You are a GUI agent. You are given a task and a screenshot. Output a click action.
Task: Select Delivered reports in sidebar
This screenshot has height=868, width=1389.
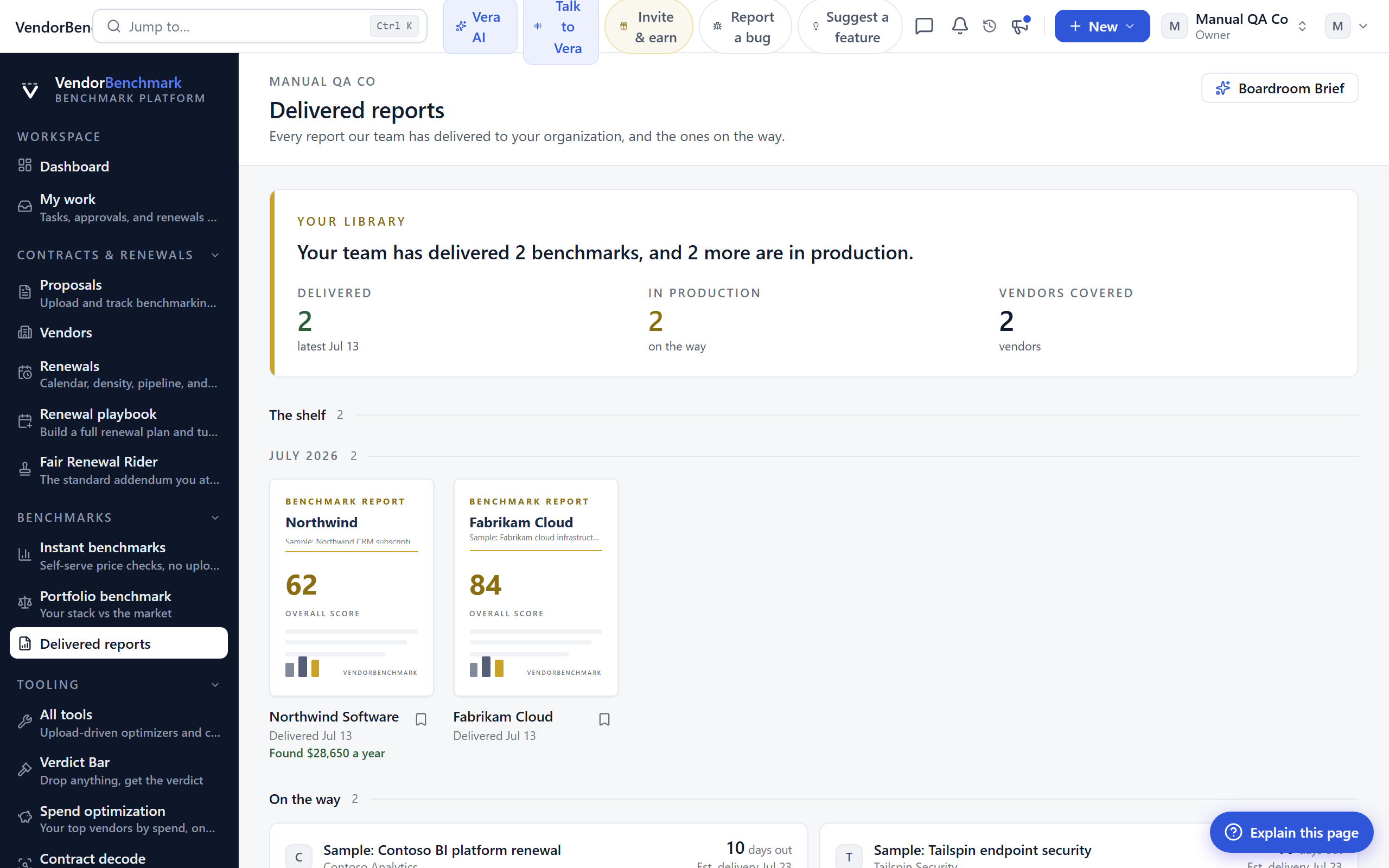[119, 643]
